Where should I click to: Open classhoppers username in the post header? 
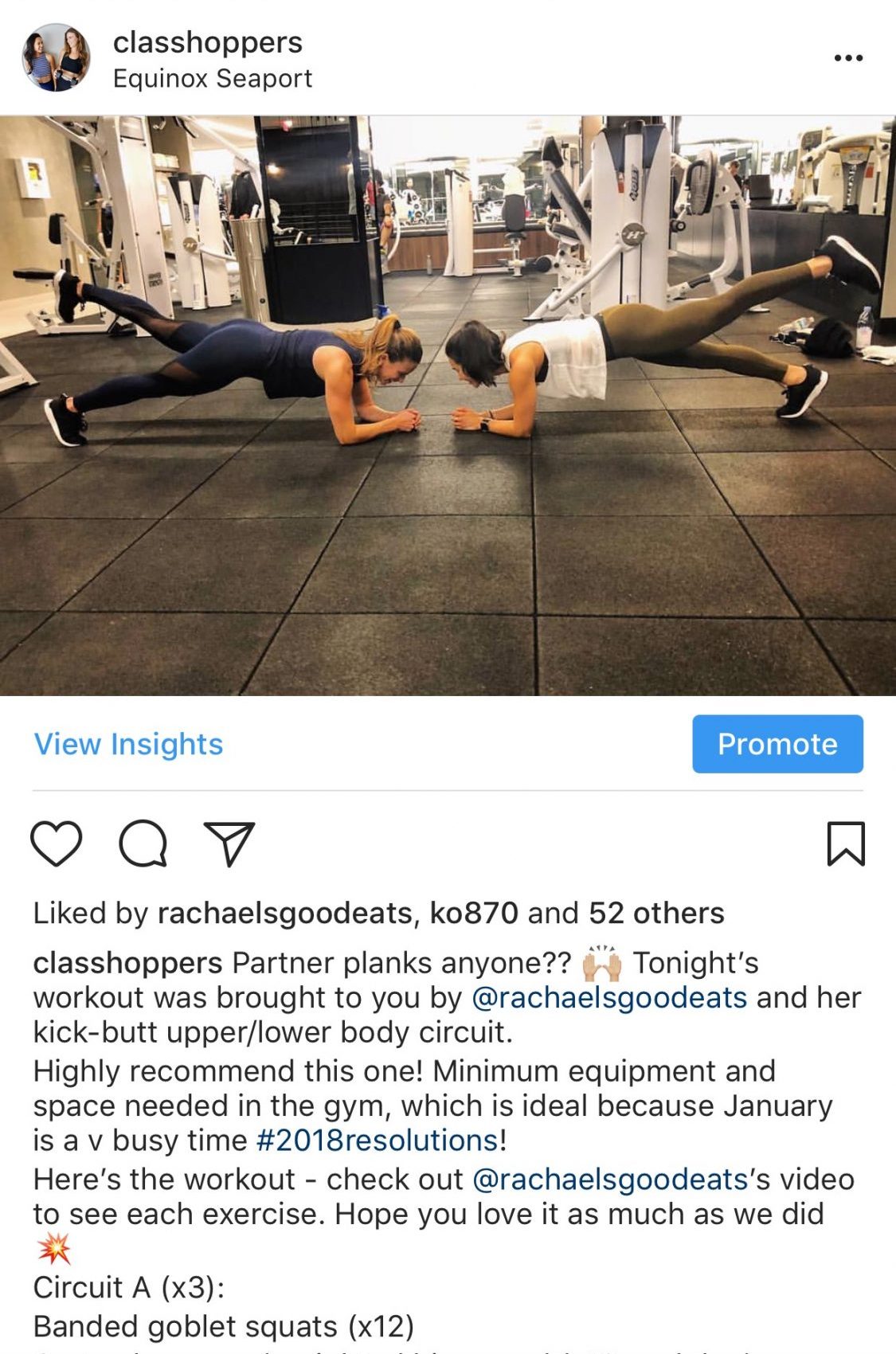click(x=208, y=42)
